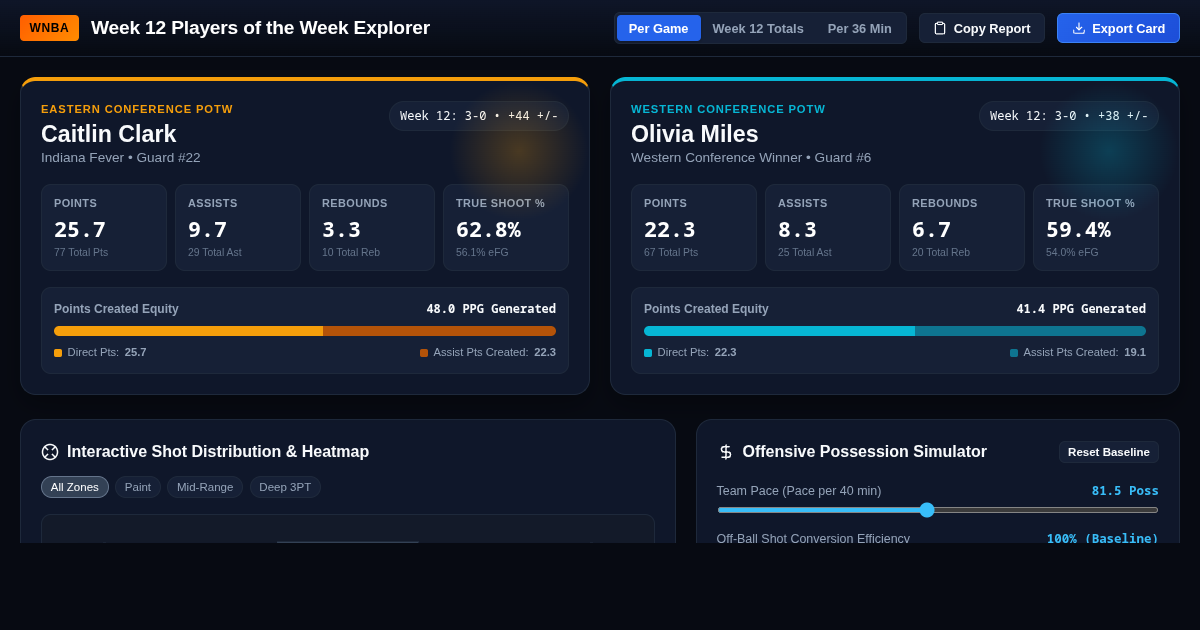This screenshot has height=630, width=1200.
Task: Click the 'Week 12: 3-0 • +38 +/-' badge
Action: (x=1069, y=116)
